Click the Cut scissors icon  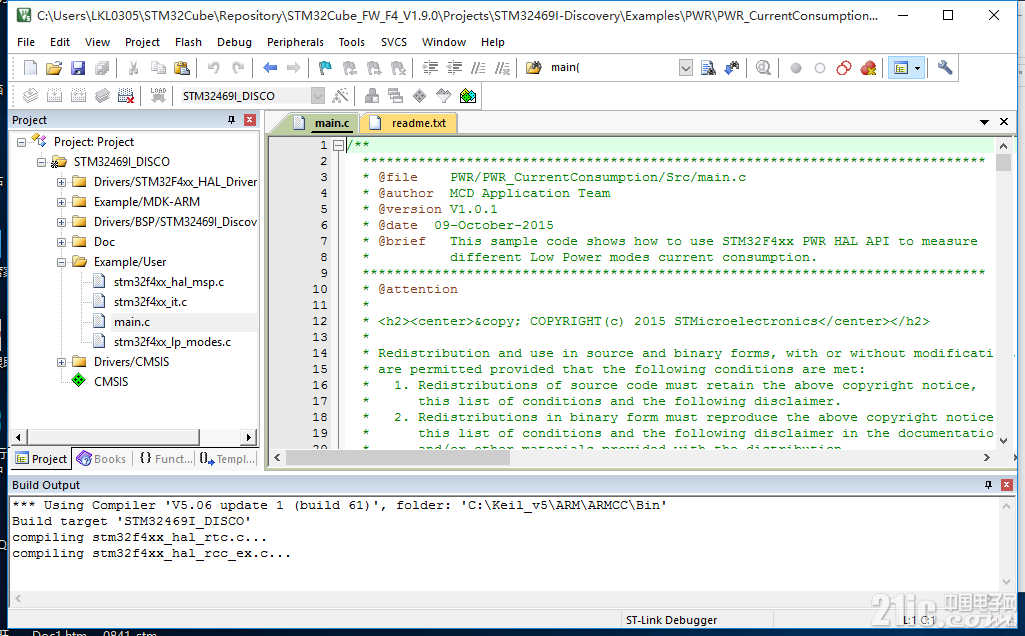point(133,68)
